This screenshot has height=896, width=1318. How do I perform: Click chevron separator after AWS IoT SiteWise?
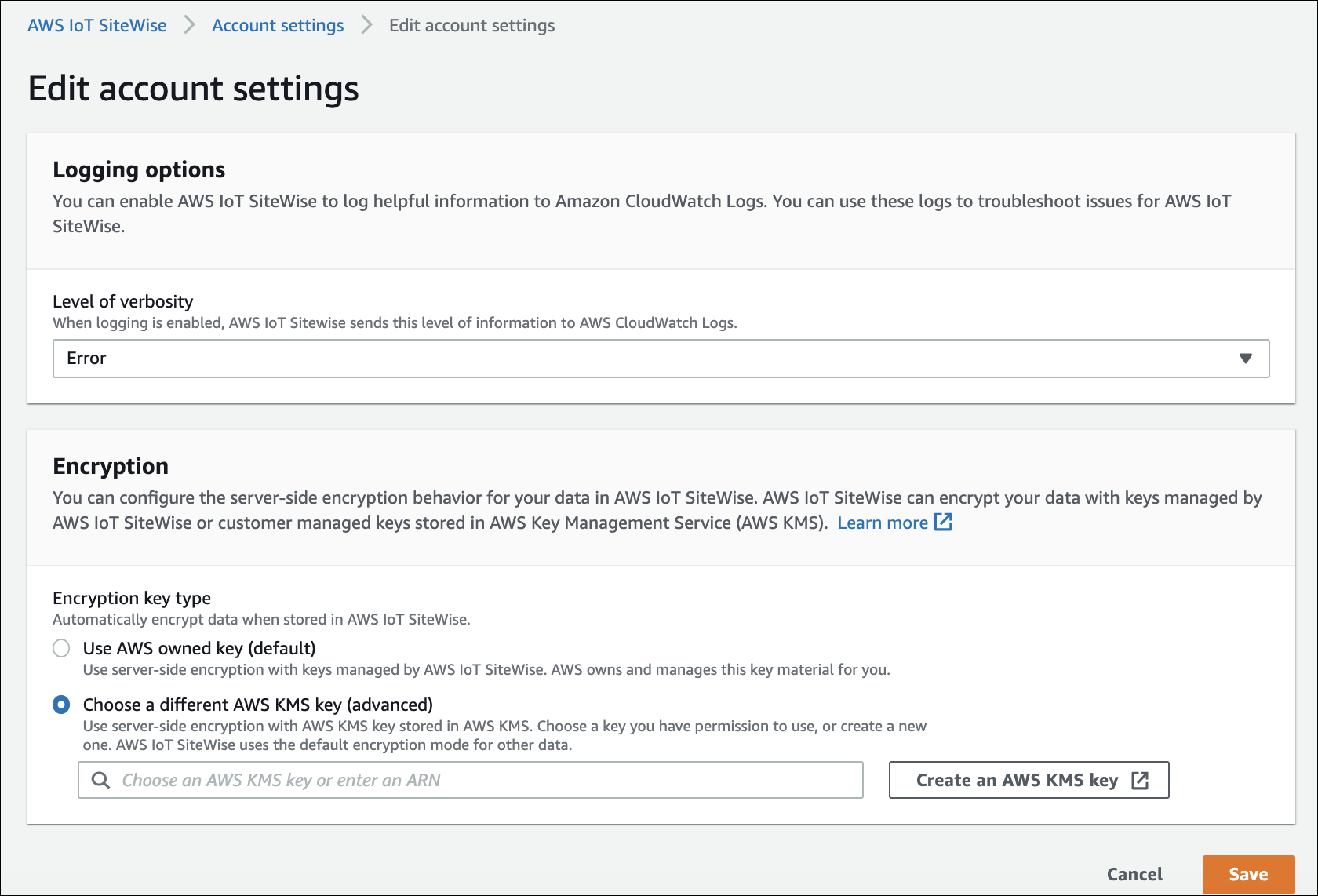[x=189, y=25]
